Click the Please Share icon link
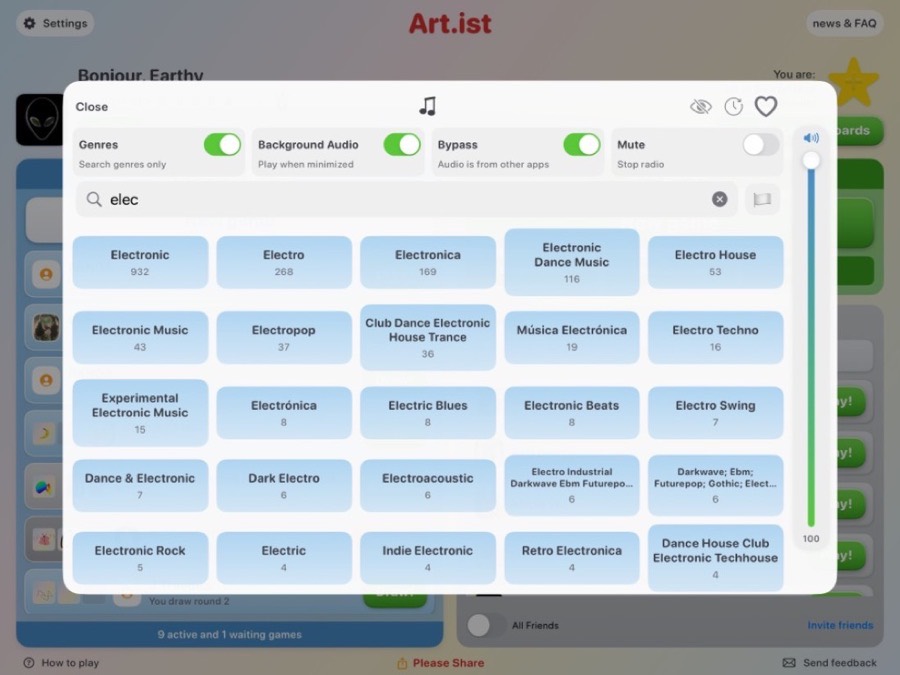The height and width of the screenshot is (675, 900). pyautogui.click(x=441, y=663)
